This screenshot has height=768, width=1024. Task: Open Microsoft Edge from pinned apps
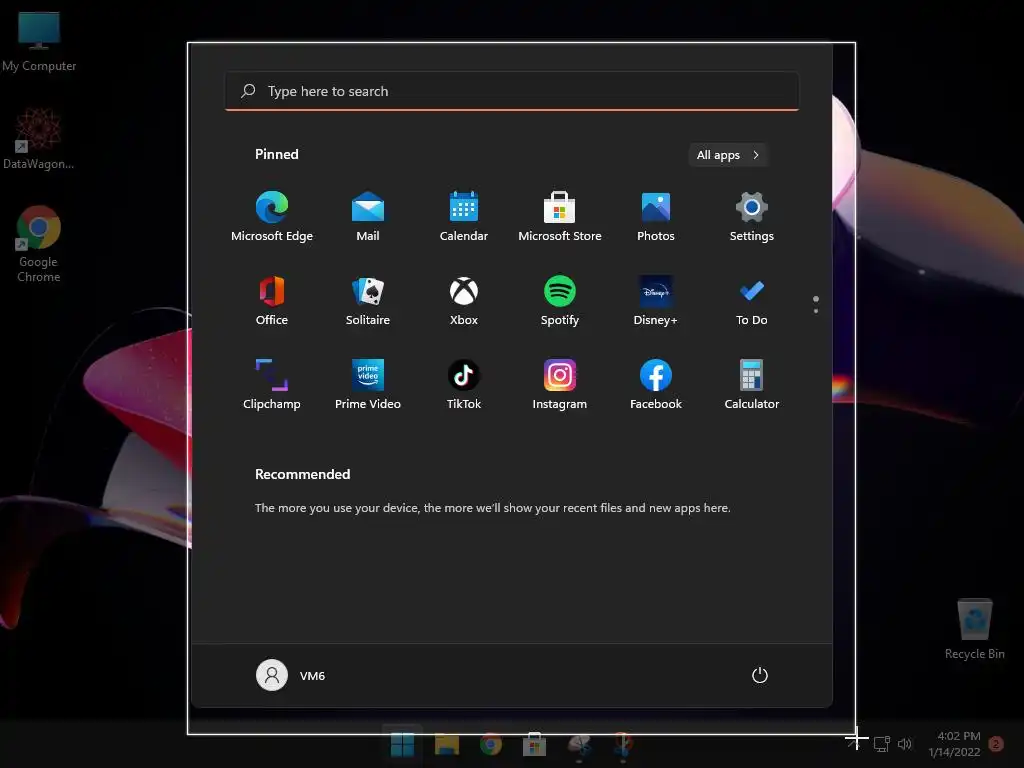tap(272, 216)
